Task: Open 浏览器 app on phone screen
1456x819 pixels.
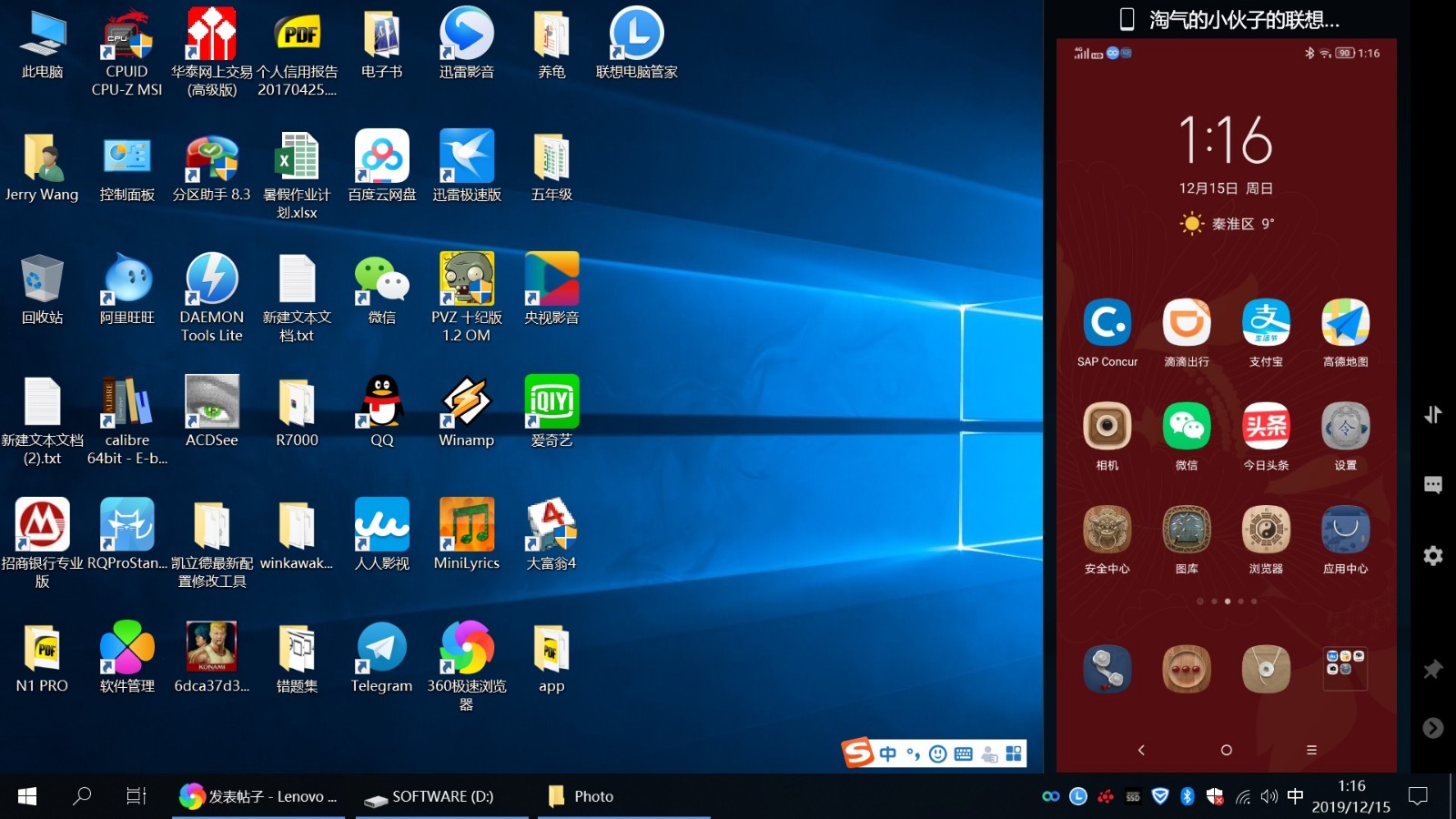Action: [1266, 530]
